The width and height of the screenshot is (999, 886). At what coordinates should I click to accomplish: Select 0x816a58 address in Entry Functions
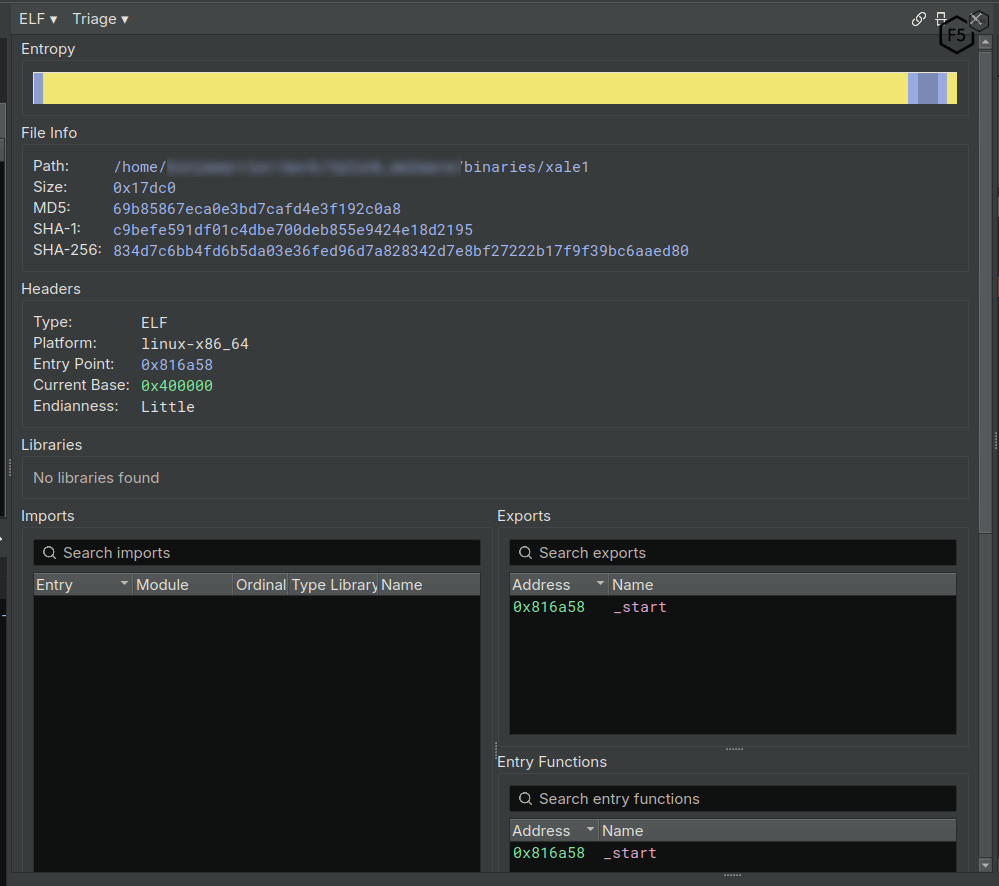coord(548,853)
